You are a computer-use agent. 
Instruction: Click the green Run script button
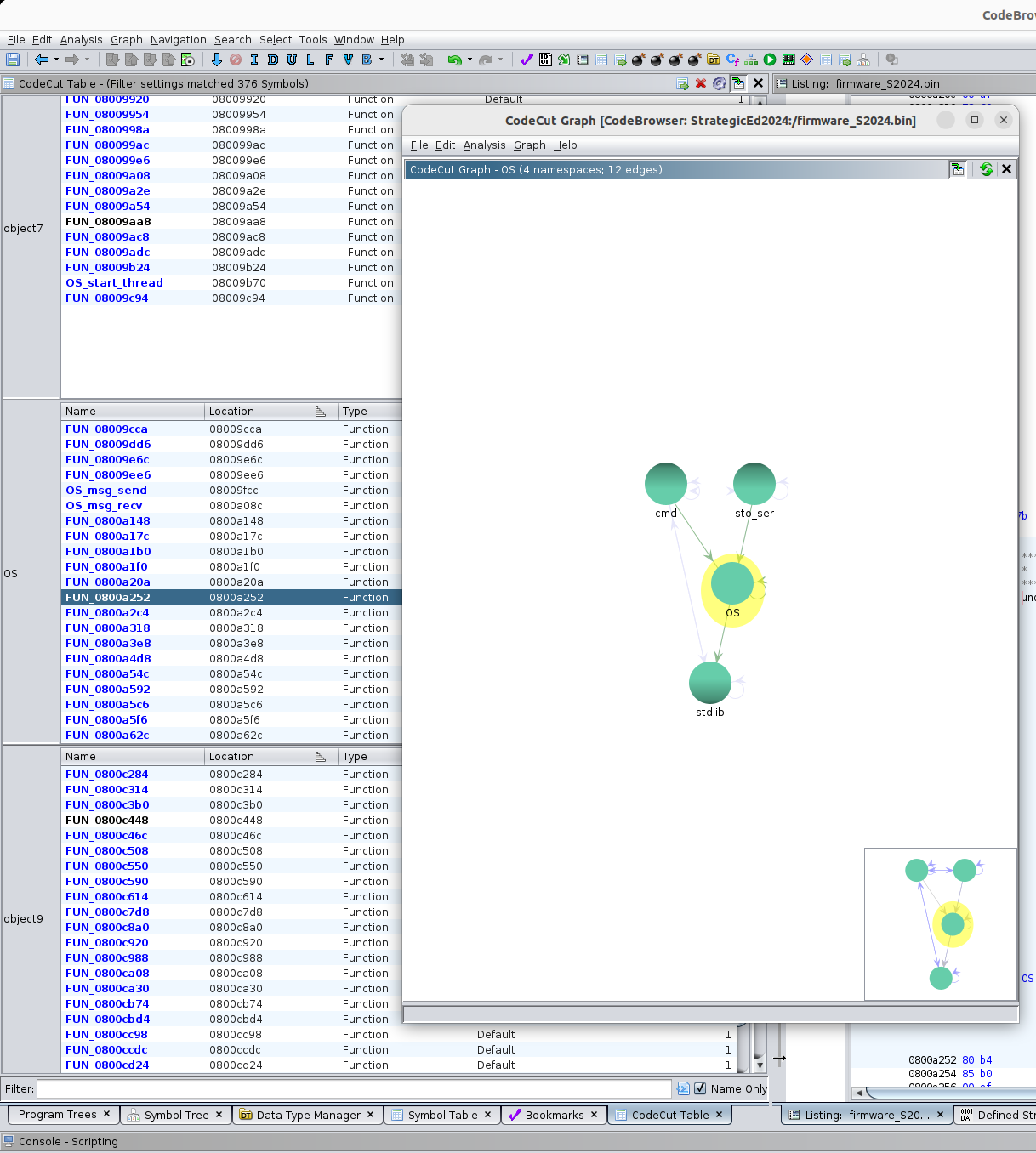(770, 60)
